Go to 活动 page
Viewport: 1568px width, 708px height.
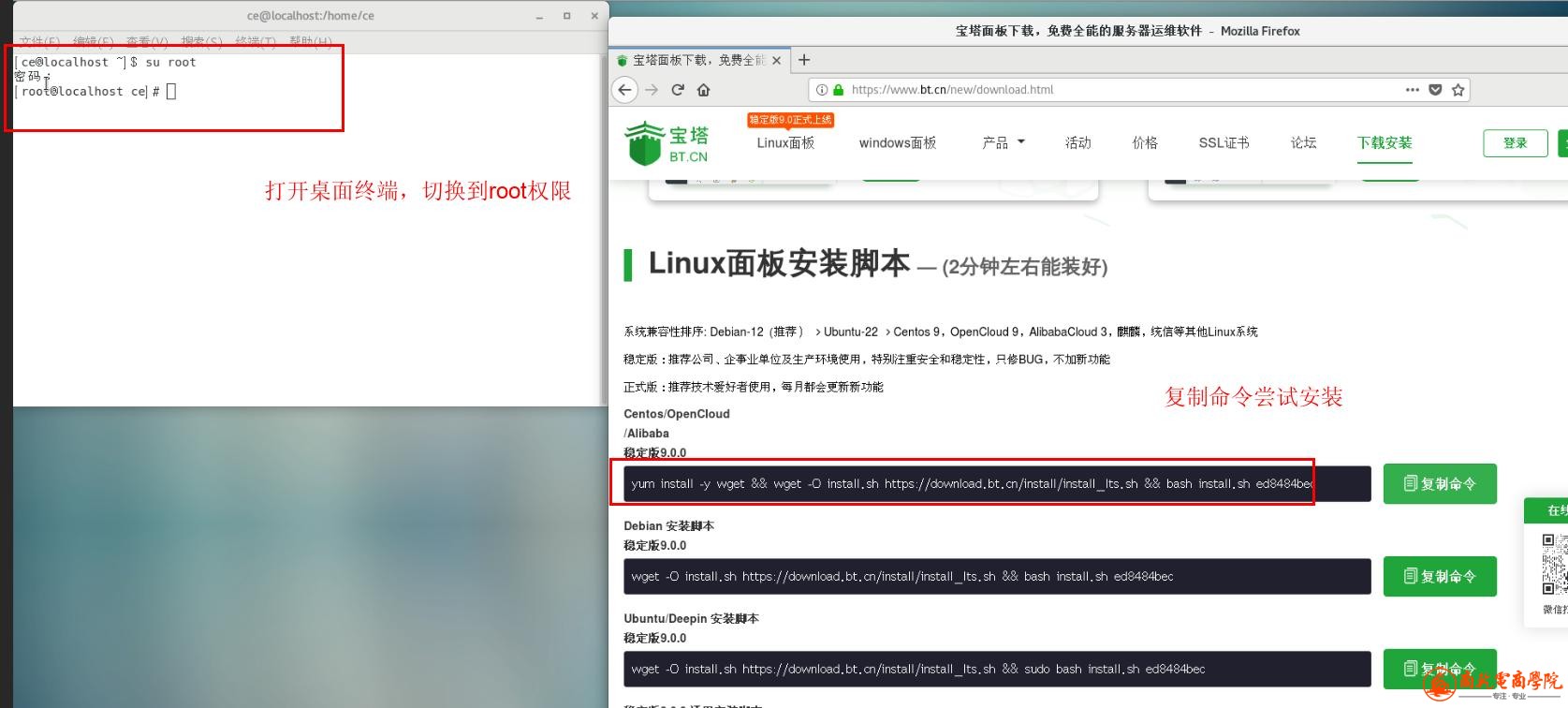[x=1077, y=143]
